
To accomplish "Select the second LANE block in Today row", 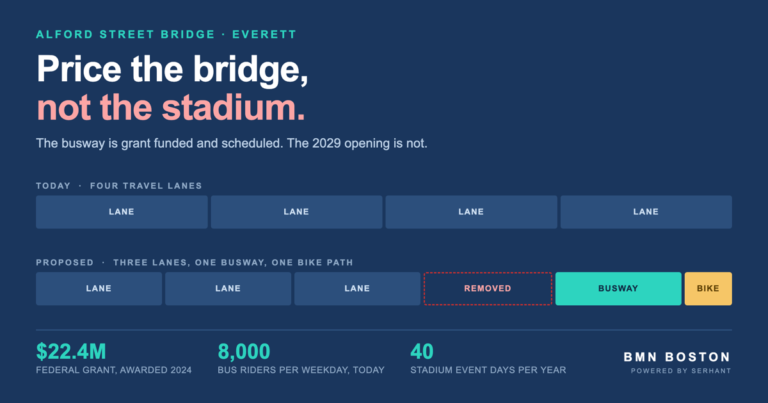I will coord(296,212).
